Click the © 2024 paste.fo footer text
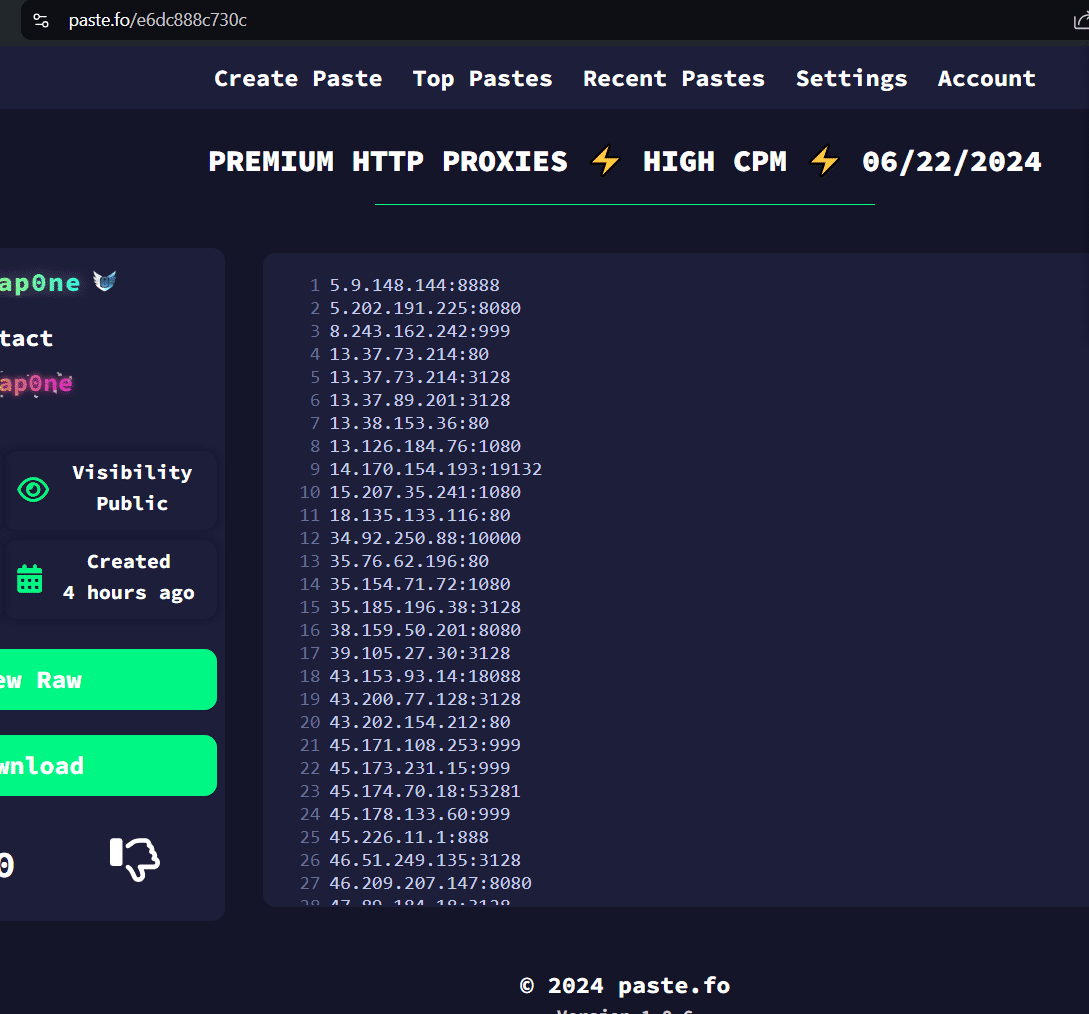Screen dimensions: 1089x1014 [x=625, y=986]
